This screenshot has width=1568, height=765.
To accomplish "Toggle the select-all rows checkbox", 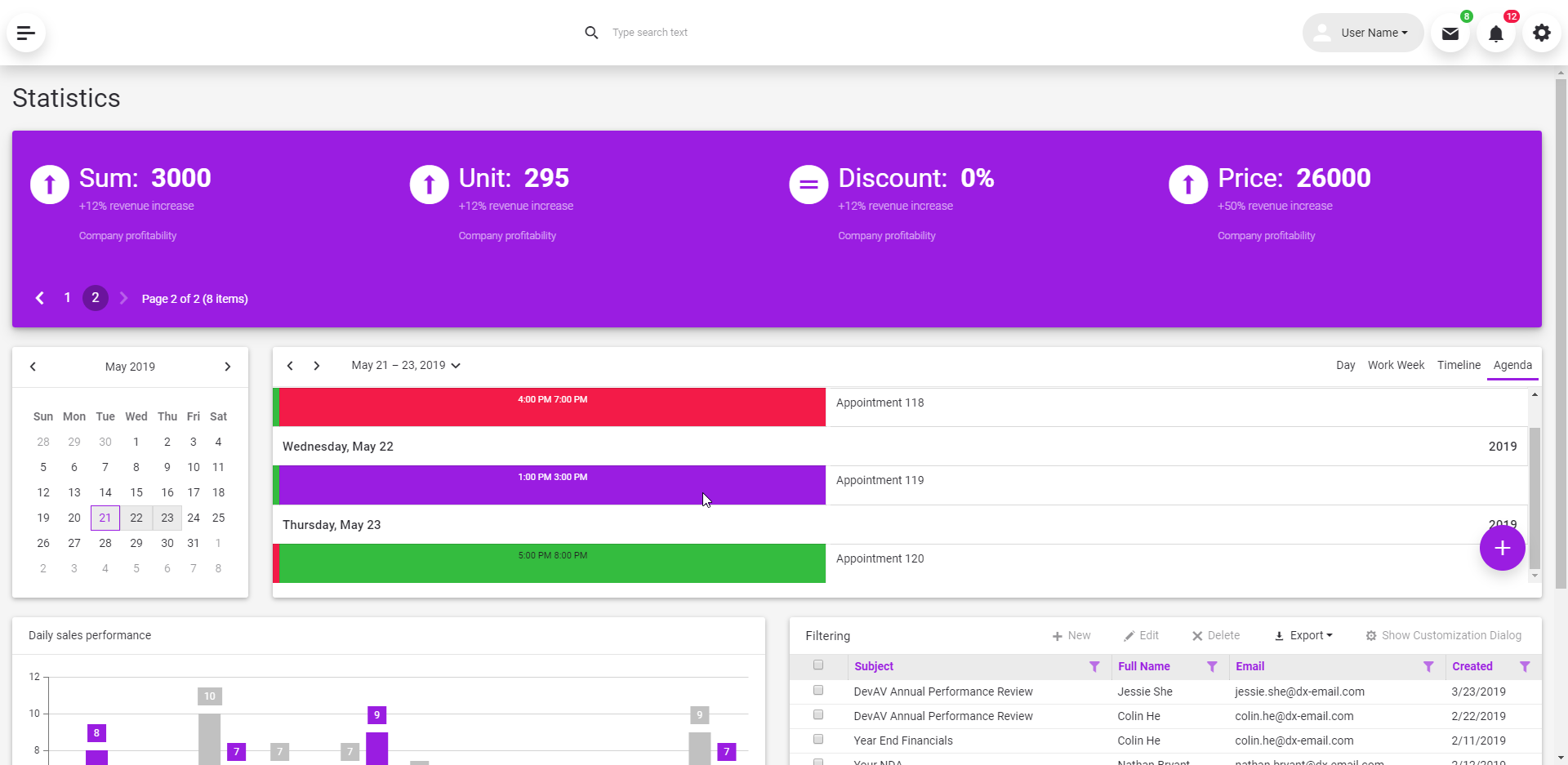I will [x=818, y=665].
